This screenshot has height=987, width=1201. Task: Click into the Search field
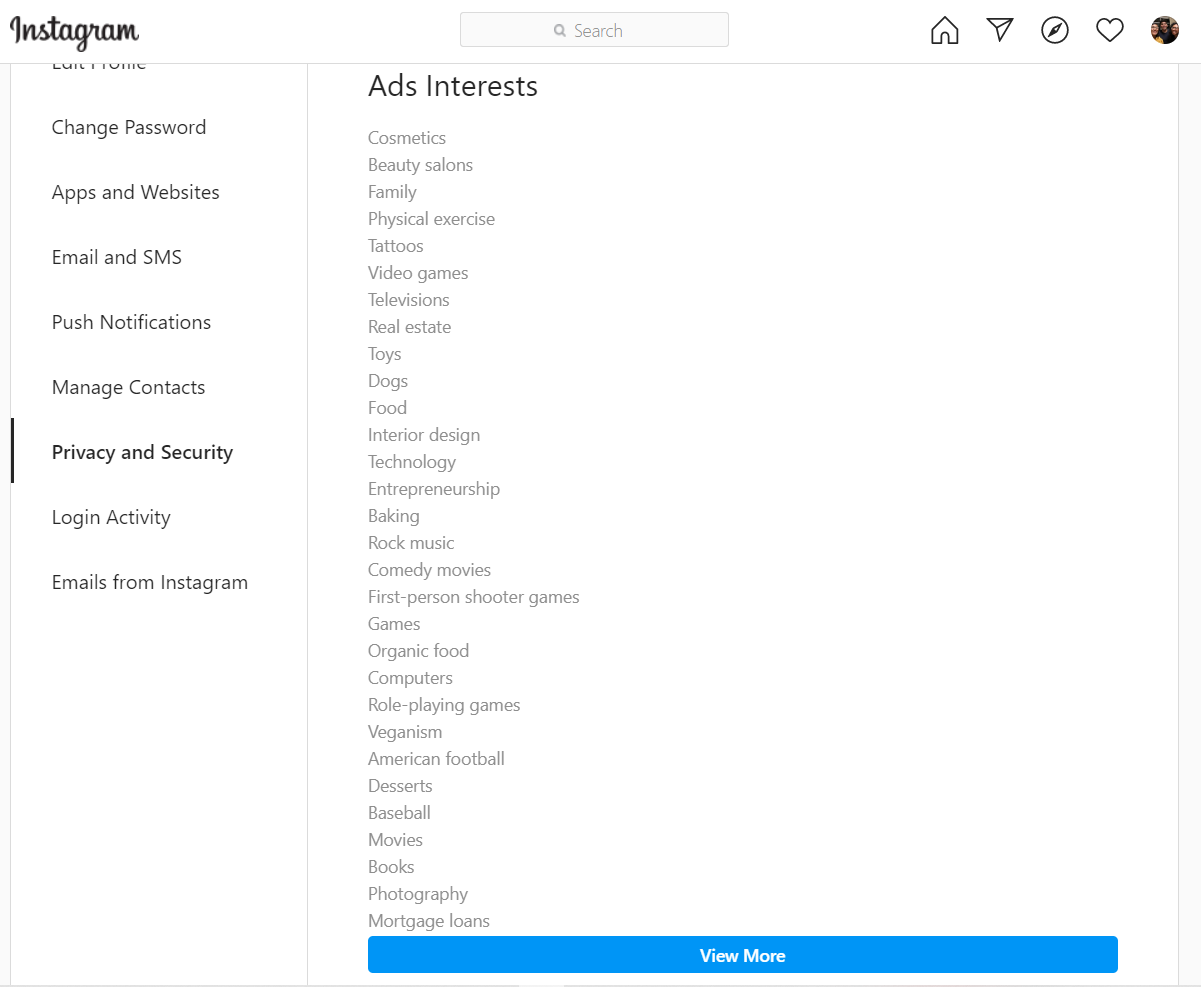[594, 30]
